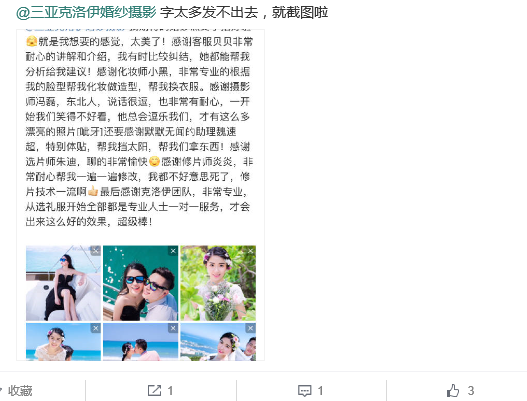The image size is (527, 401).
Task: Click the repost share icon
Action: click(154, 390)
